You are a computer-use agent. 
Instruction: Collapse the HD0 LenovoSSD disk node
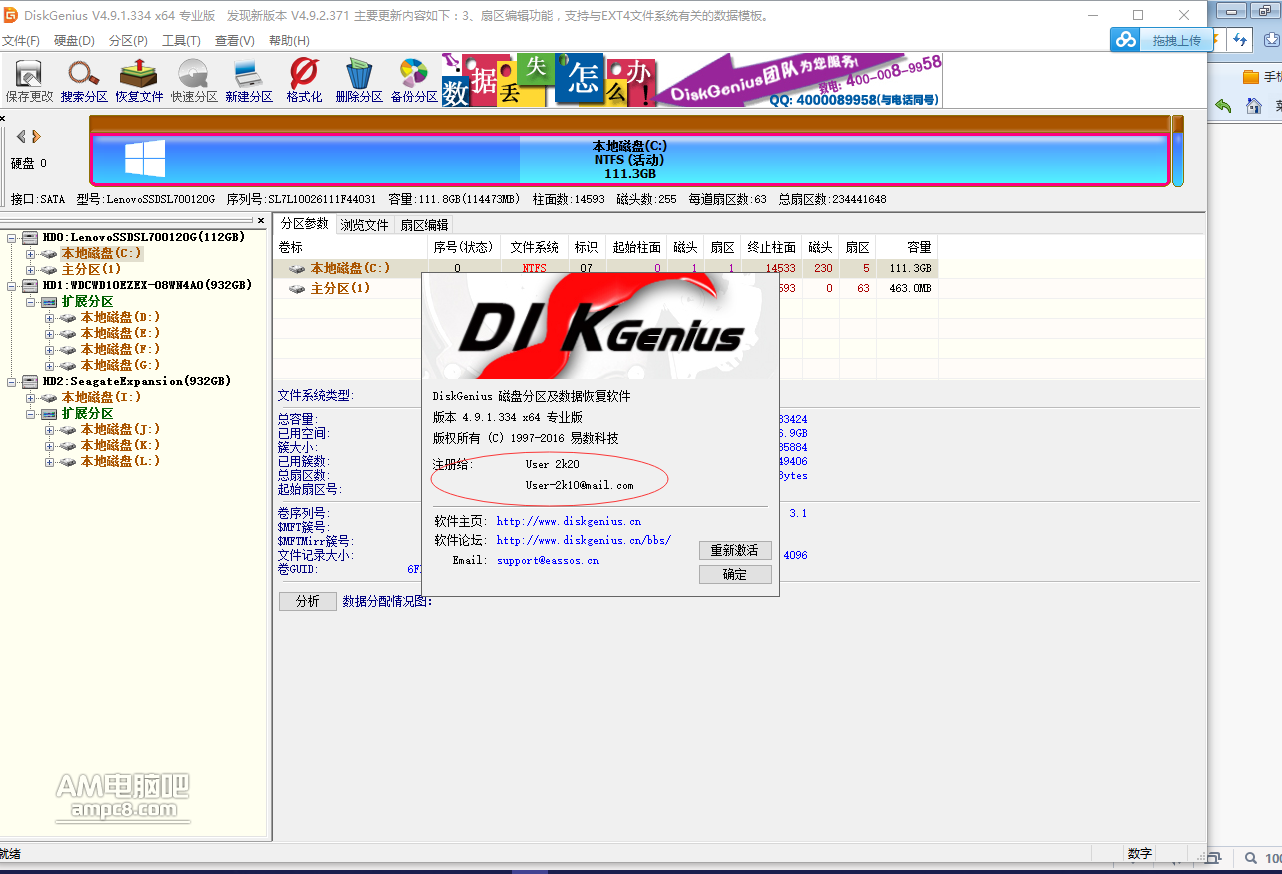click(x=11, y=238)
